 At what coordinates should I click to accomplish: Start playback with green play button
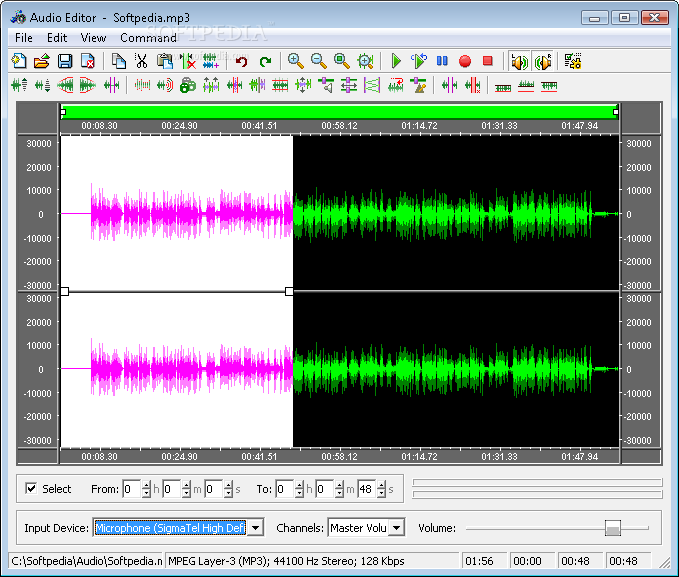(x=396, y=61)
